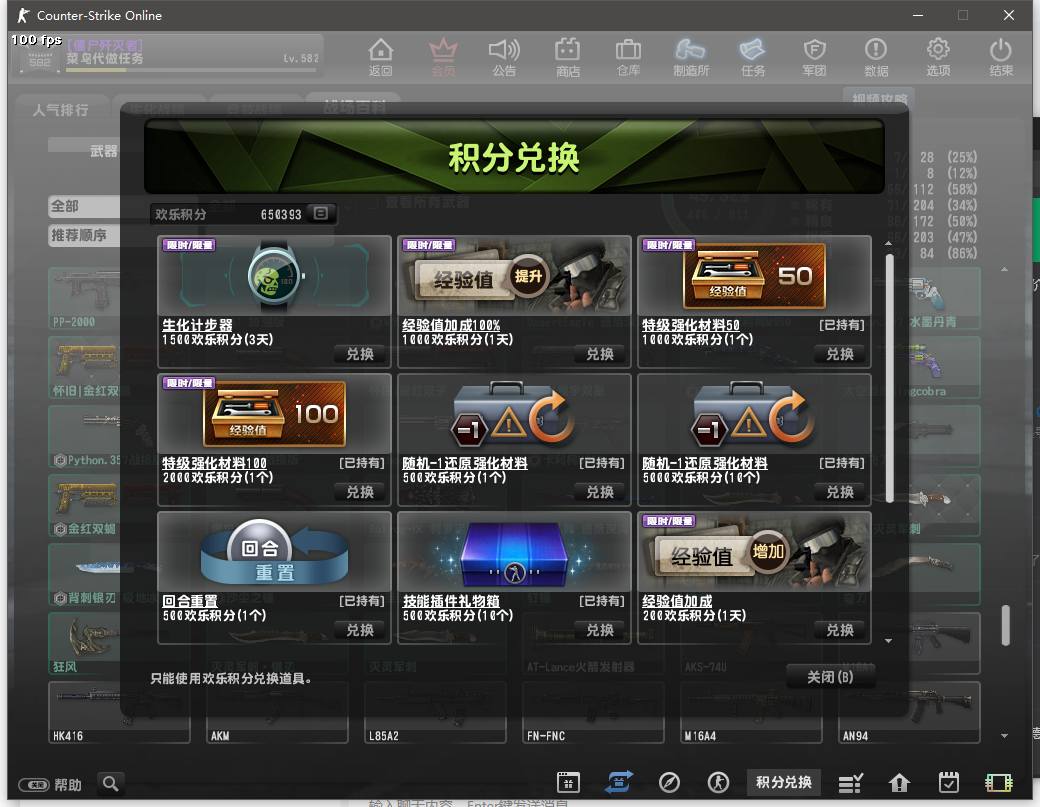Click the 欢乐积分 points detail icon
Viewport: 1040px width, 807px height.
[x=320, y=214]
